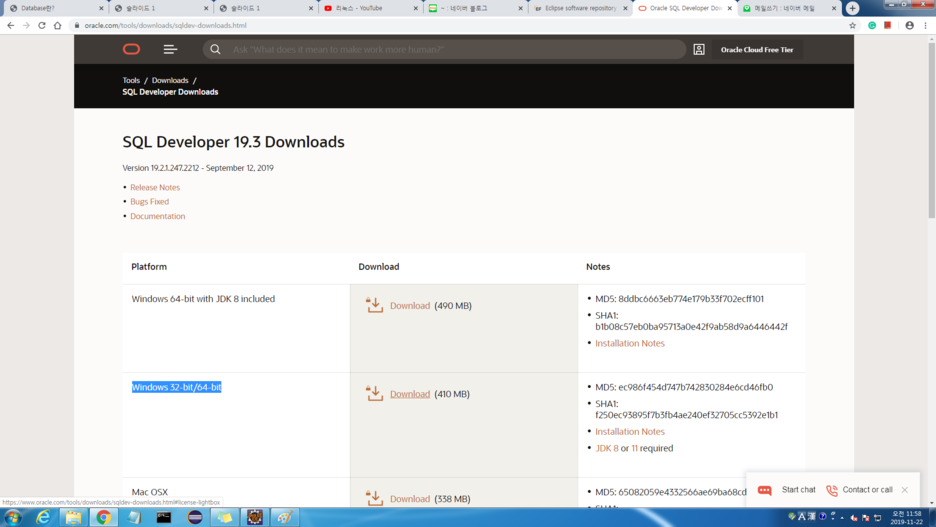Click the download icon for Mac OSX

(x=374, y=498)
